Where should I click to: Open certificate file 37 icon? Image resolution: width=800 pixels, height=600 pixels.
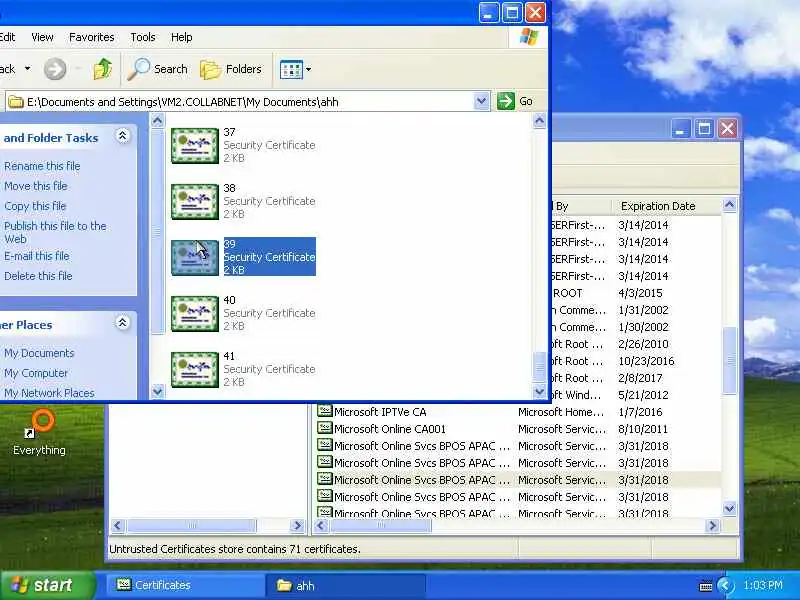(x=195, y=145)
